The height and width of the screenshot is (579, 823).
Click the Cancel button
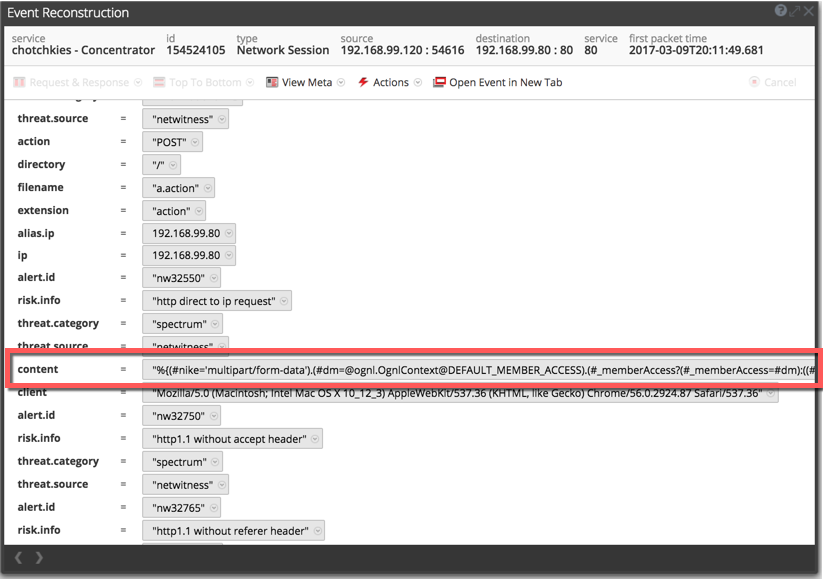773,82
